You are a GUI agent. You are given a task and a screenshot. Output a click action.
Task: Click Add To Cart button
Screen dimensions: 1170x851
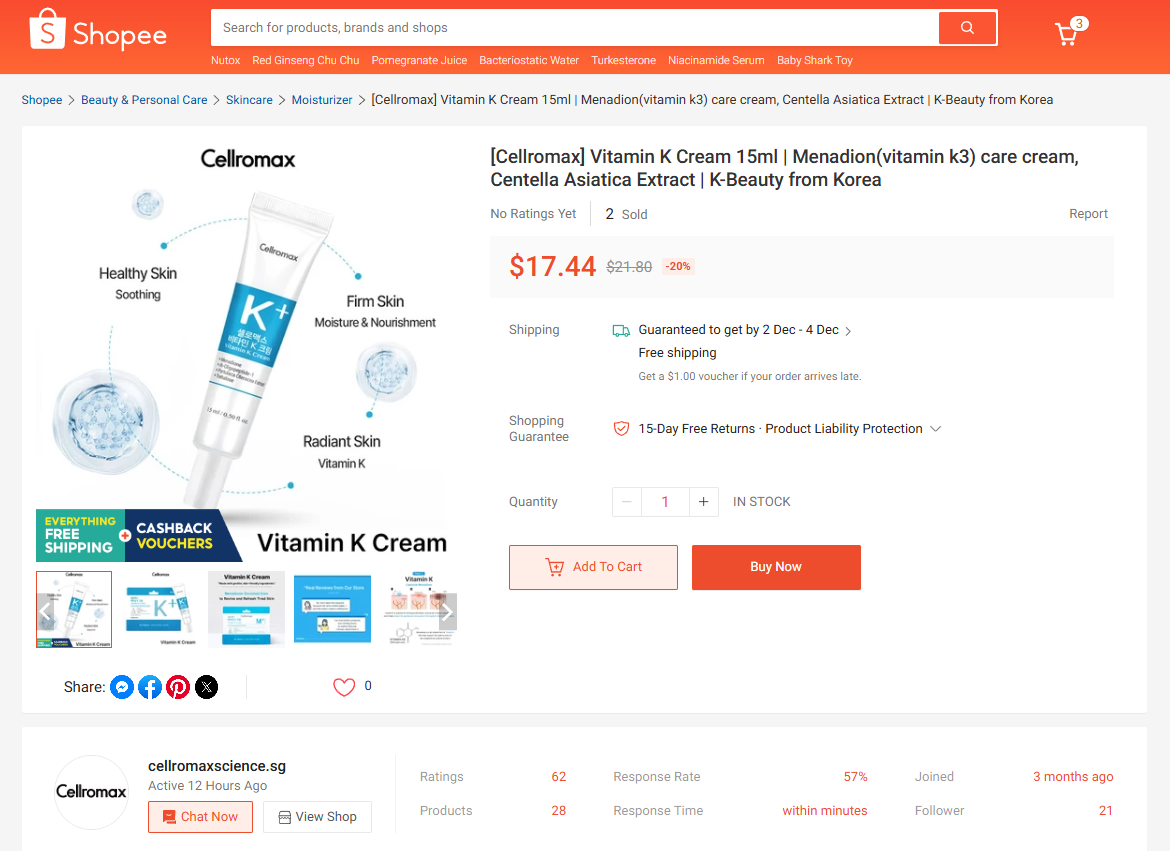point(593,567)
